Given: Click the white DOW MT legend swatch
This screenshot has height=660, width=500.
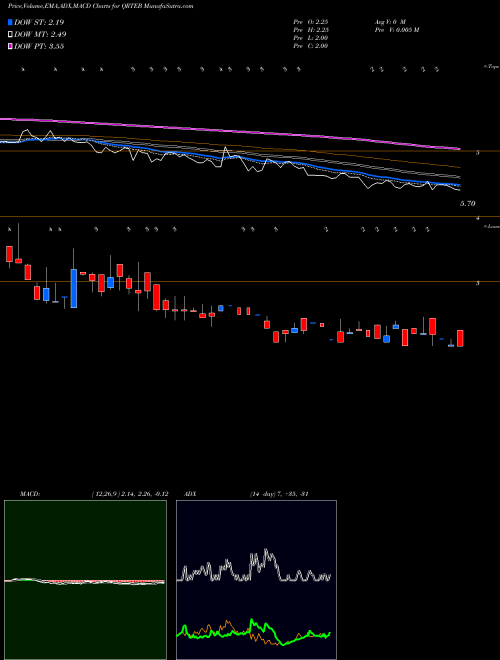Looking at the screenshot, I should (10, 35).
